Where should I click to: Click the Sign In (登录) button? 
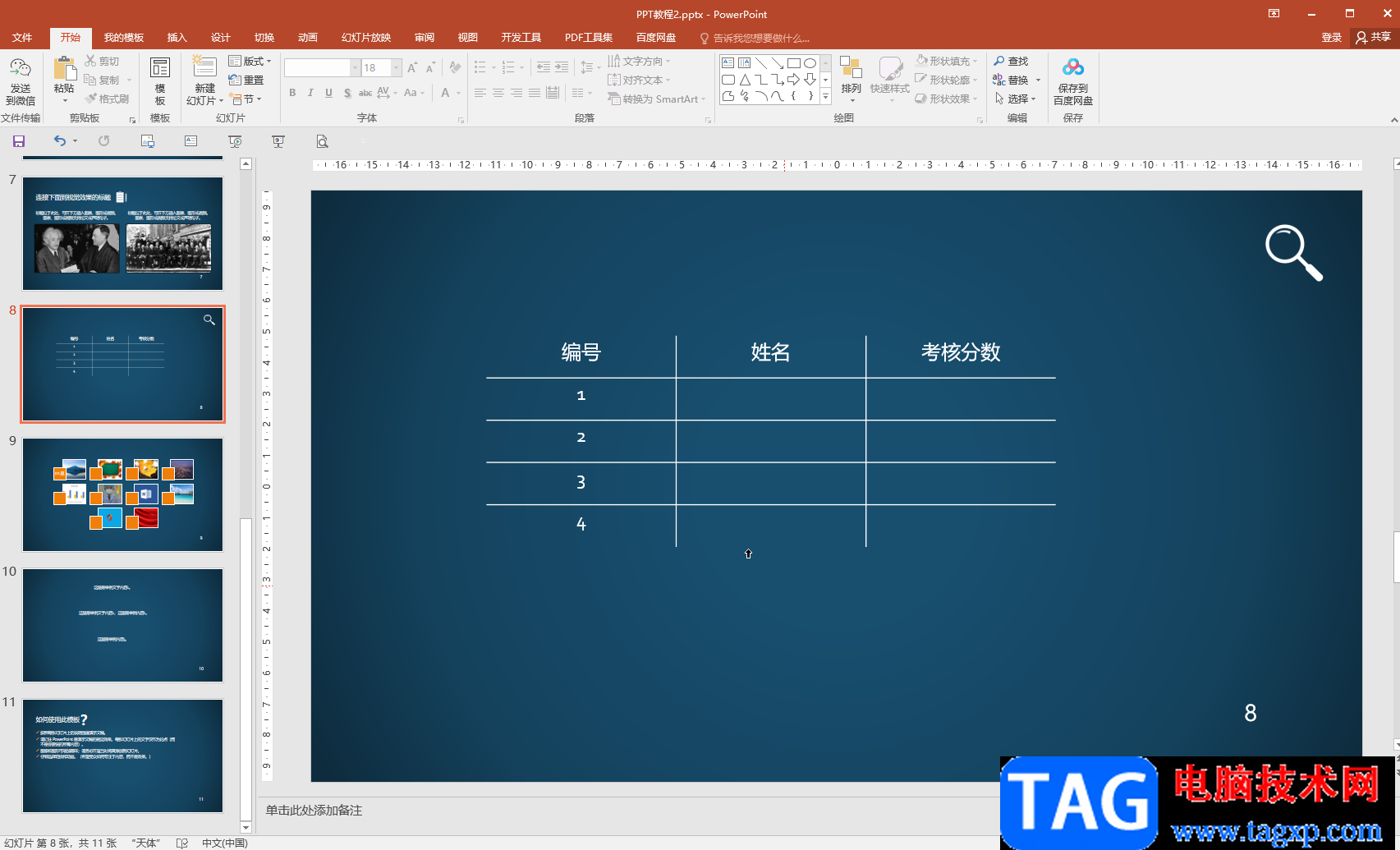(1331, 38)
